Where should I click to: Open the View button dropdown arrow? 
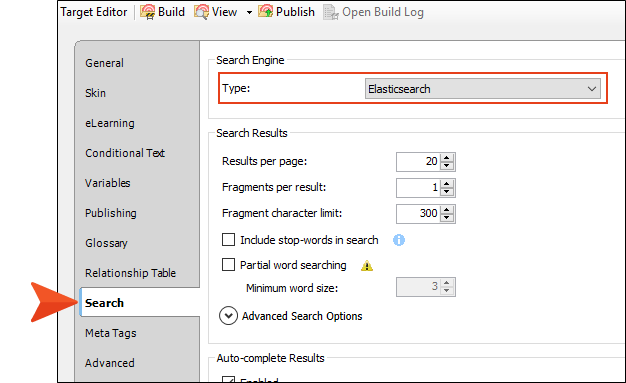tap(249, 12)
